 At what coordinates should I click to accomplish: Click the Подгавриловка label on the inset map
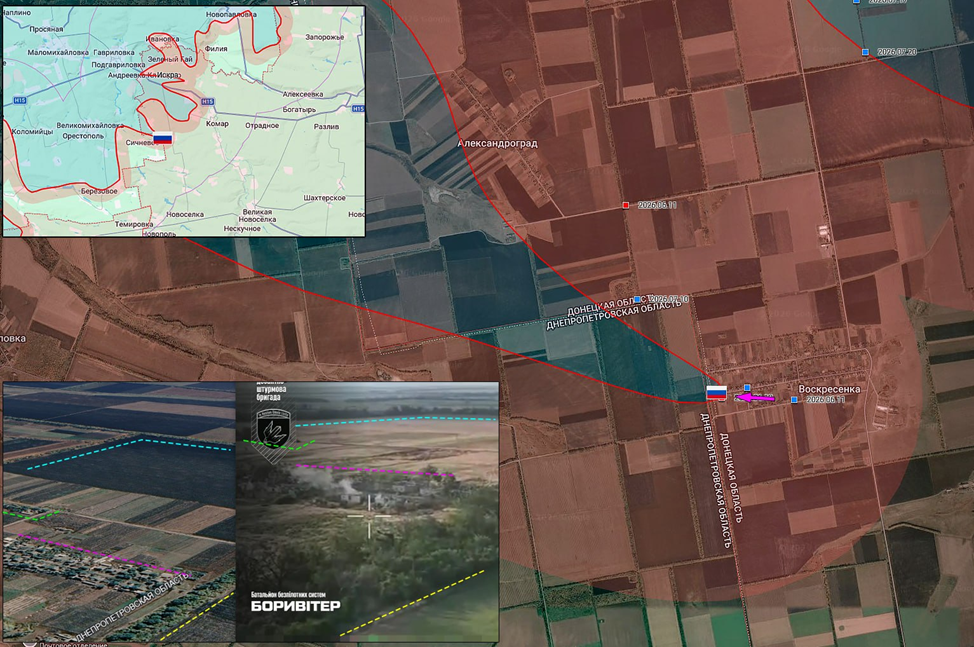(x=118, y=65)
